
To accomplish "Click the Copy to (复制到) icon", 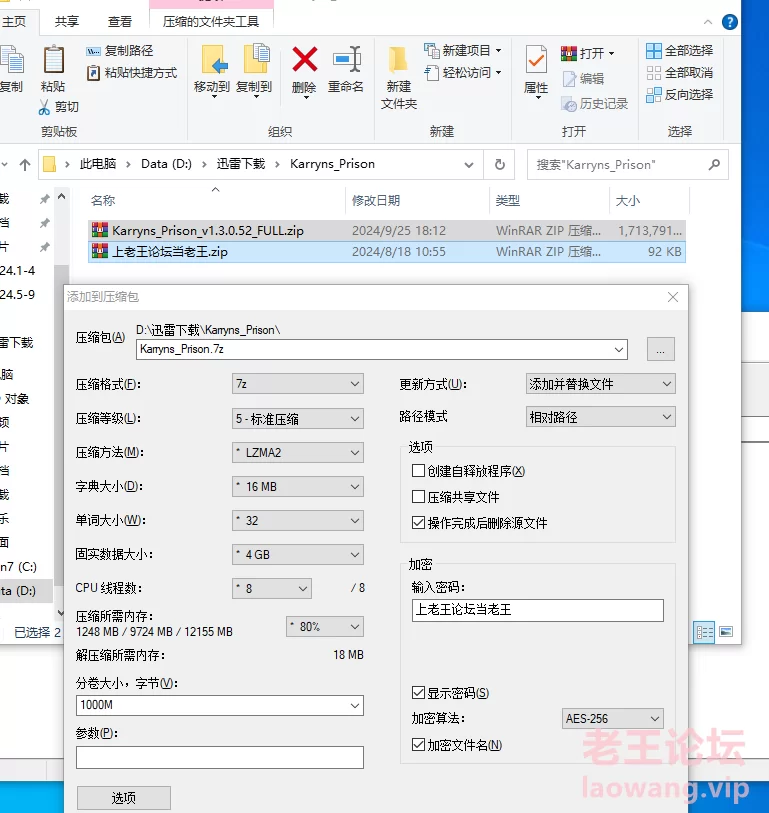I will 255,62.
